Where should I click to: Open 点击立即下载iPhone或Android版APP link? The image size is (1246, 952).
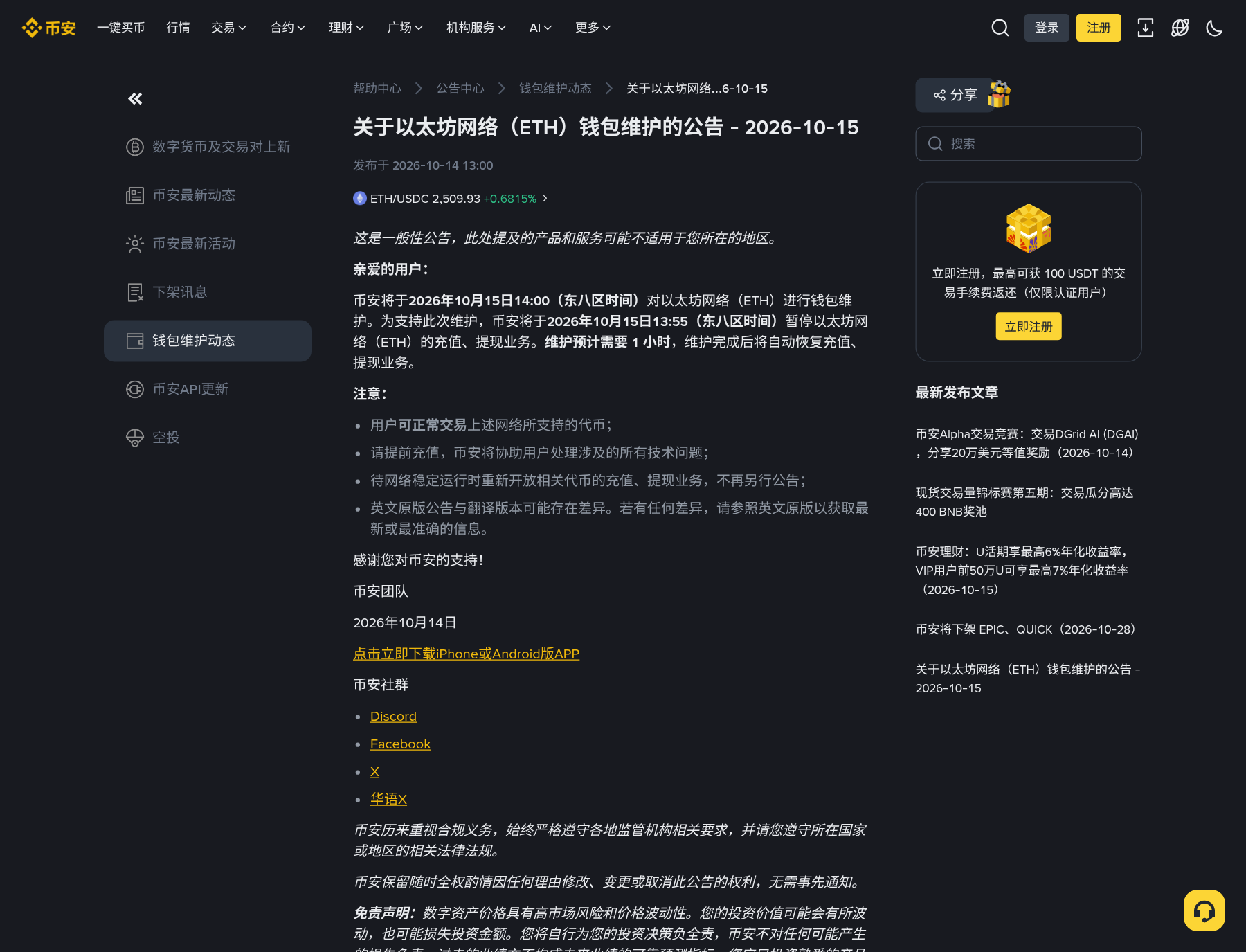tap(466, 654)
